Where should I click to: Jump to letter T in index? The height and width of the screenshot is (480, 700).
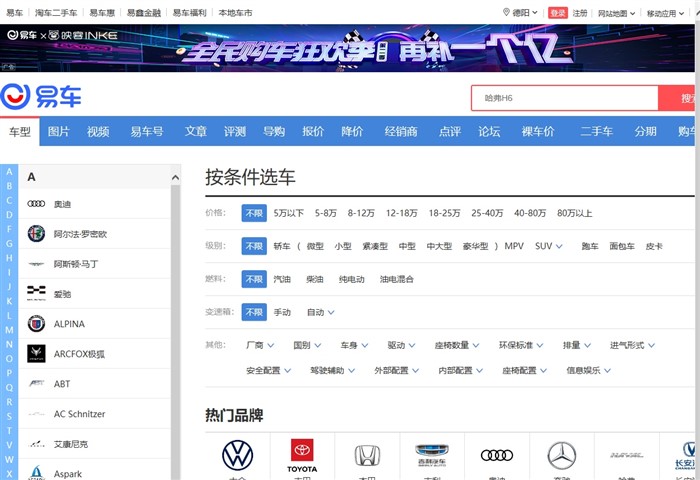tap(9, 431)
